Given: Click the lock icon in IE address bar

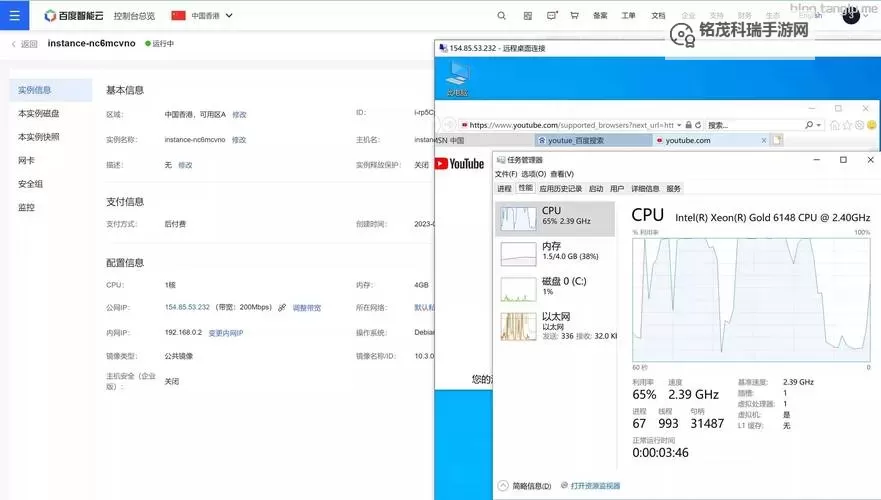Looking at the screenshot, I should click(688, 125).
